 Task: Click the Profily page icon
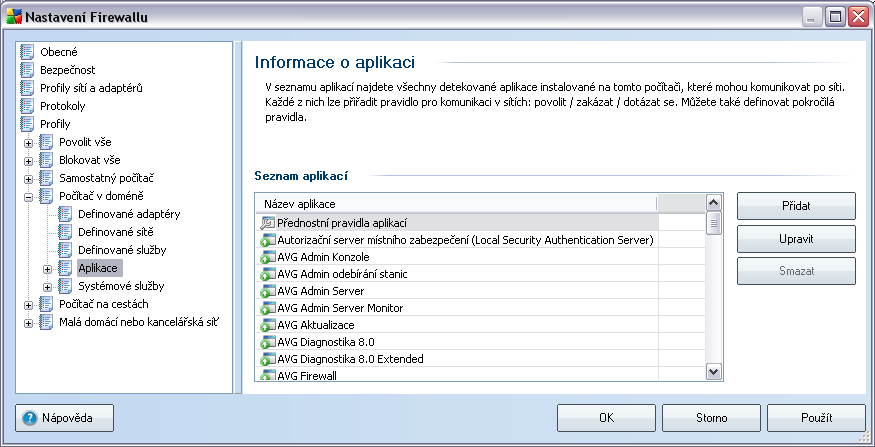point(27,123)
